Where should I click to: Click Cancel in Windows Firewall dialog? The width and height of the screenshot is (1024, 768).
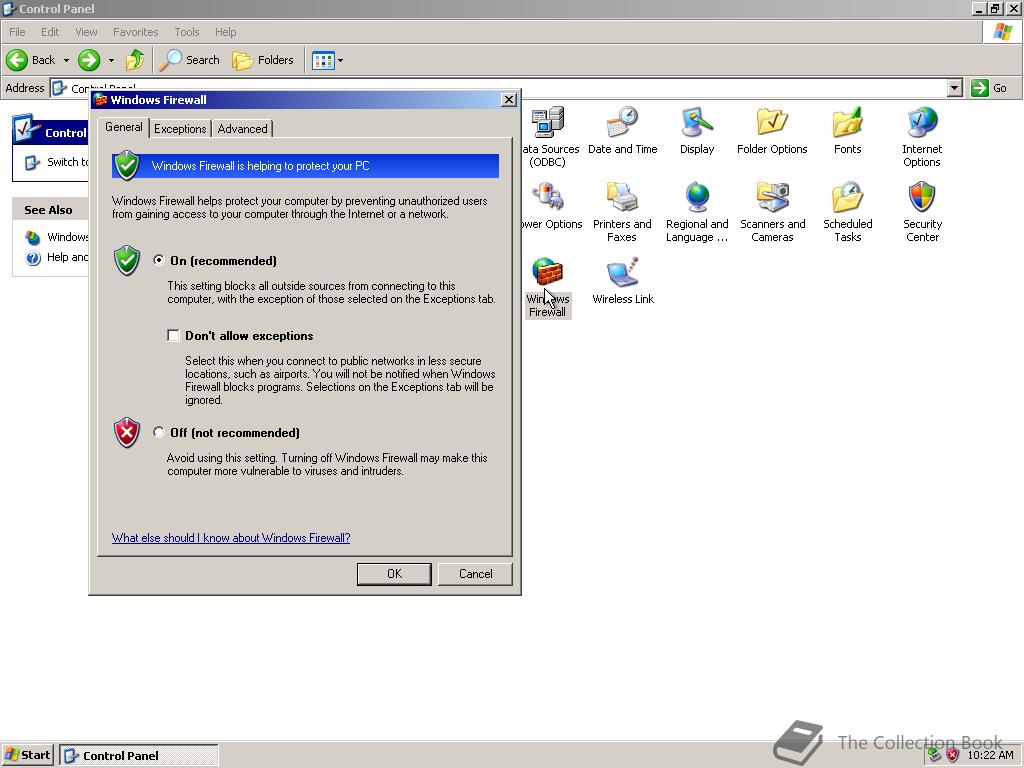click(x=475, y=573)
